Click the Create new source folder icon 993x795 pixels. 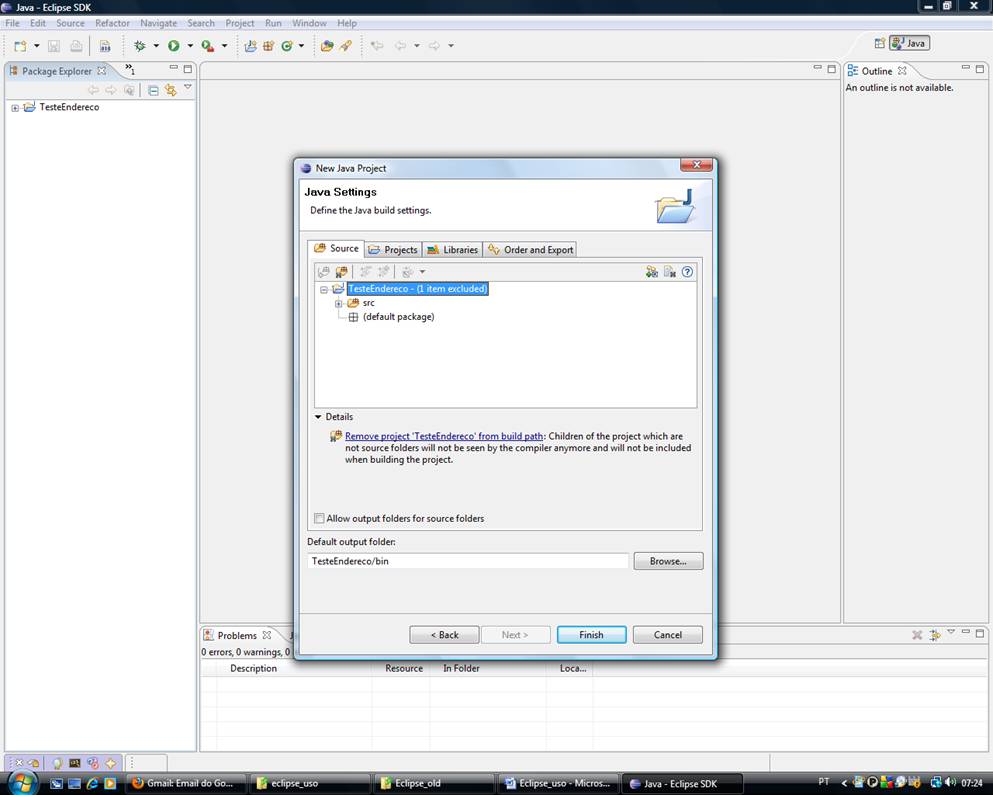tap(324, 272)
